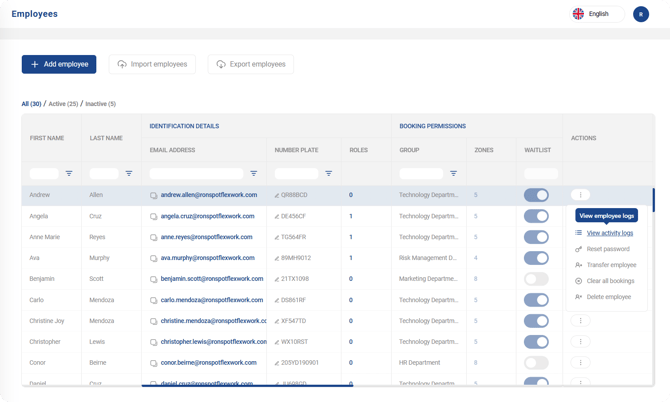The height and width of the screenshot is (402, 670).
Task: Click roles count 1 for Angela Cruz
Action: point(351,216)
